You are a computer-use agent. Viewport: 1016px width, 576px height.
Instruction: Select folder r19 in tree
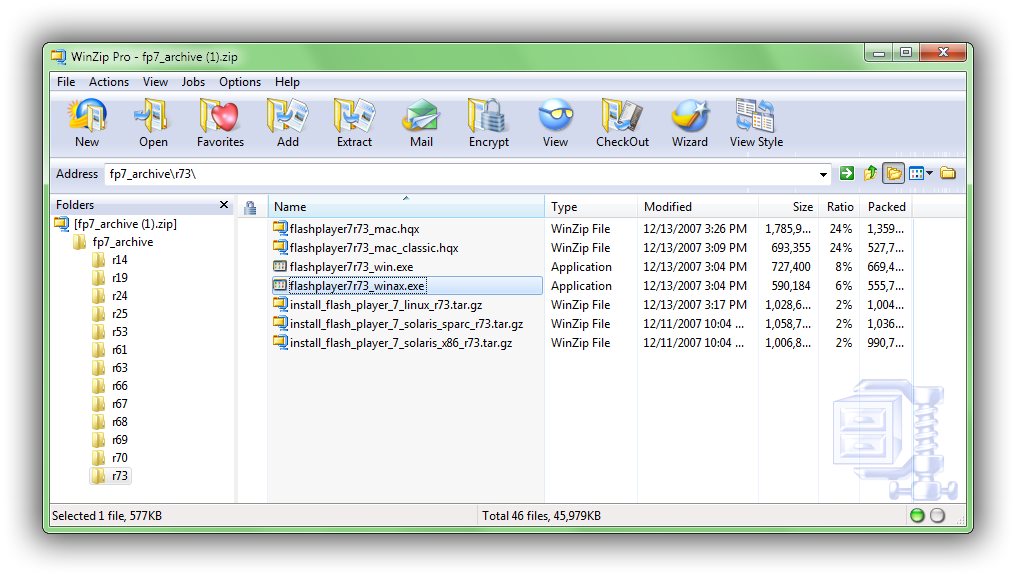click(119, 278)
